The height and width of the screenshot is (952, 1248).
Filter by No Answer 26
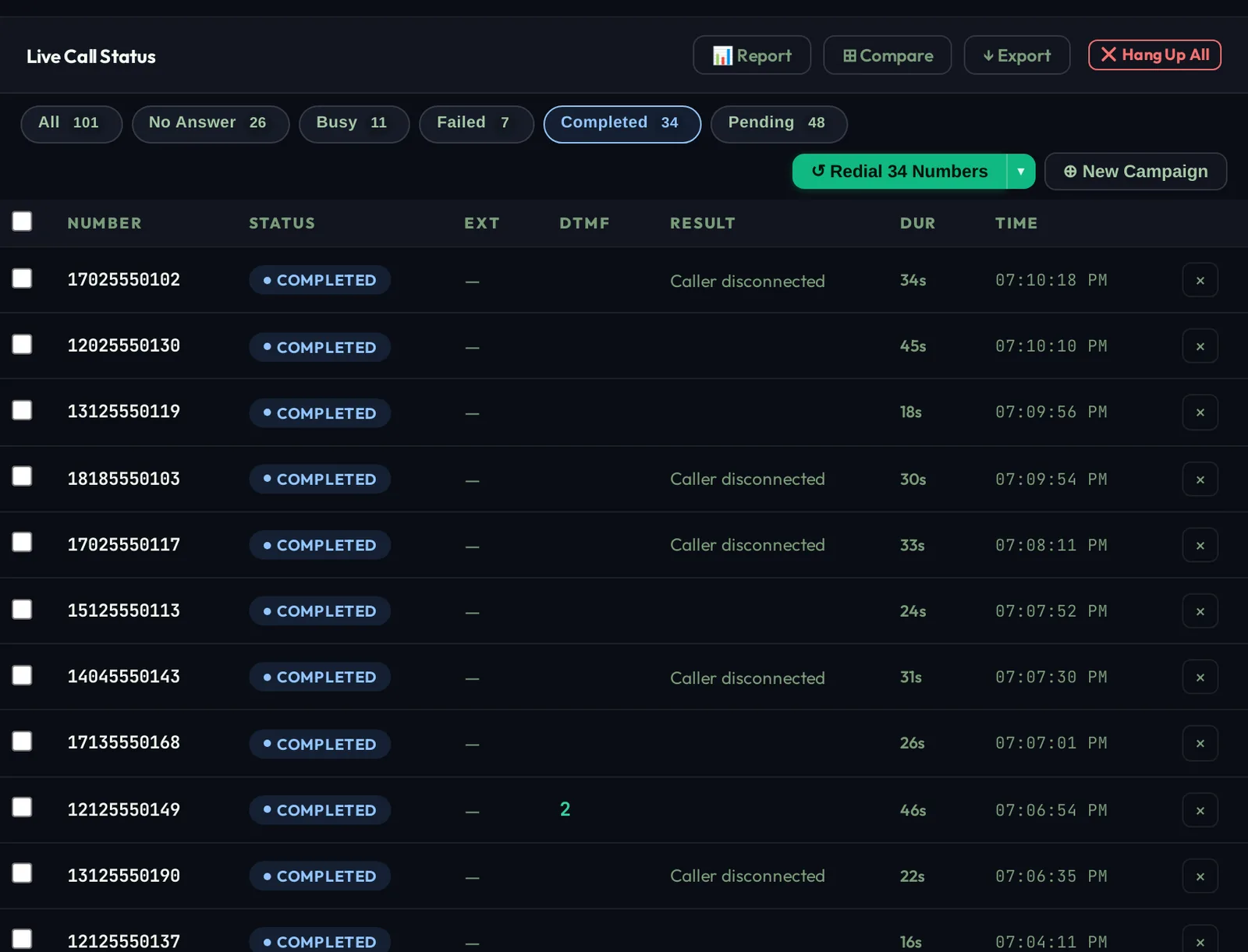pyautogui.click(x=211, y=124)
